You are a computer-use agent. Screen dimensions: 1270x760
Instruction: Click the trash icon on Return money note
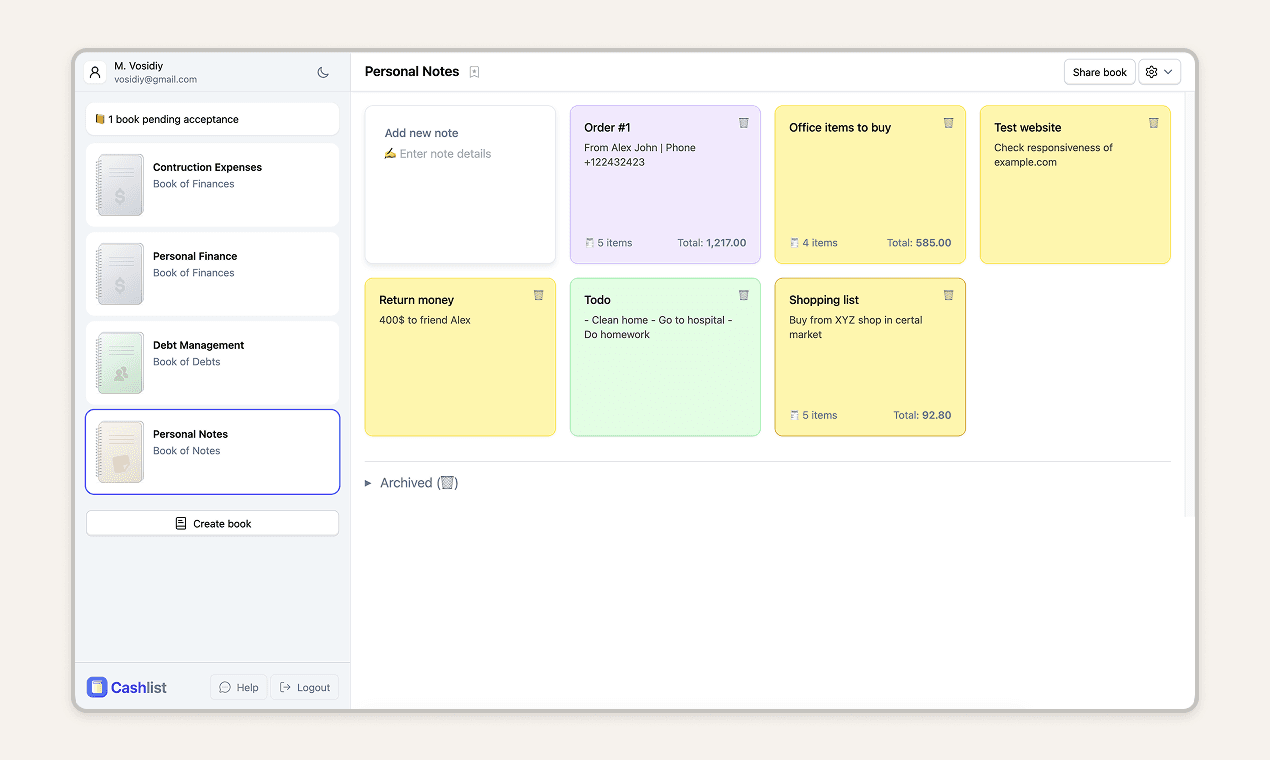(x=538, y=294)
